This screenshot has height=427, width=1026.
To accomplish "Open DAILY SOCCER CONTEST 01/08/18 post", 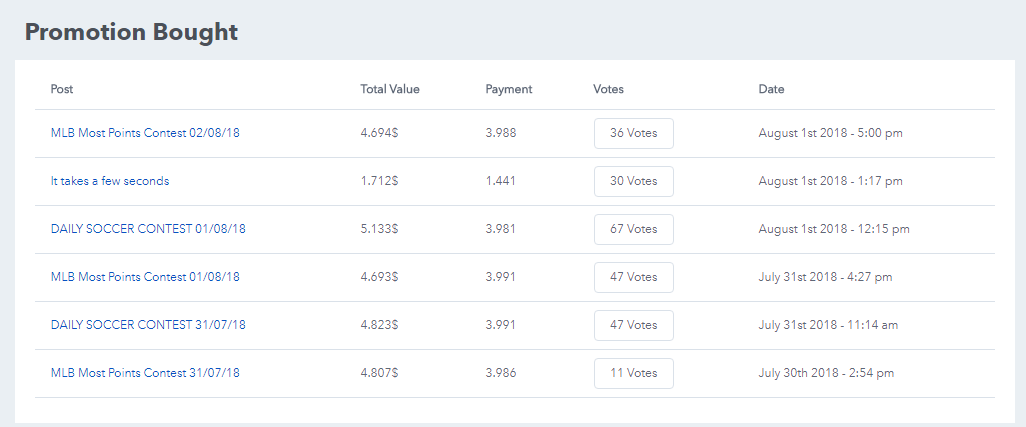I will [x=148, y=229].
